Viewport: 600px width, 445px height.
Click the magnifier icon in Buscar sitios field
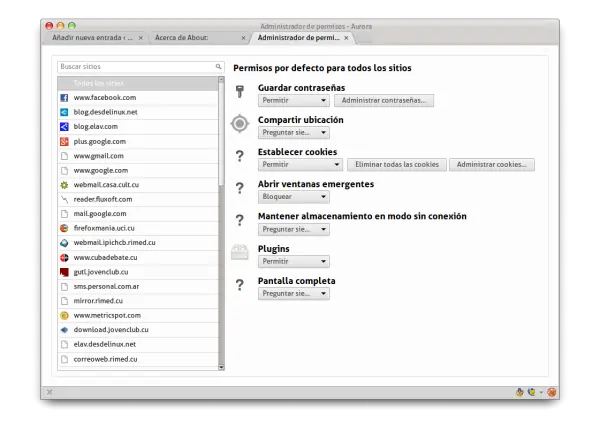[x=218, y=67]
